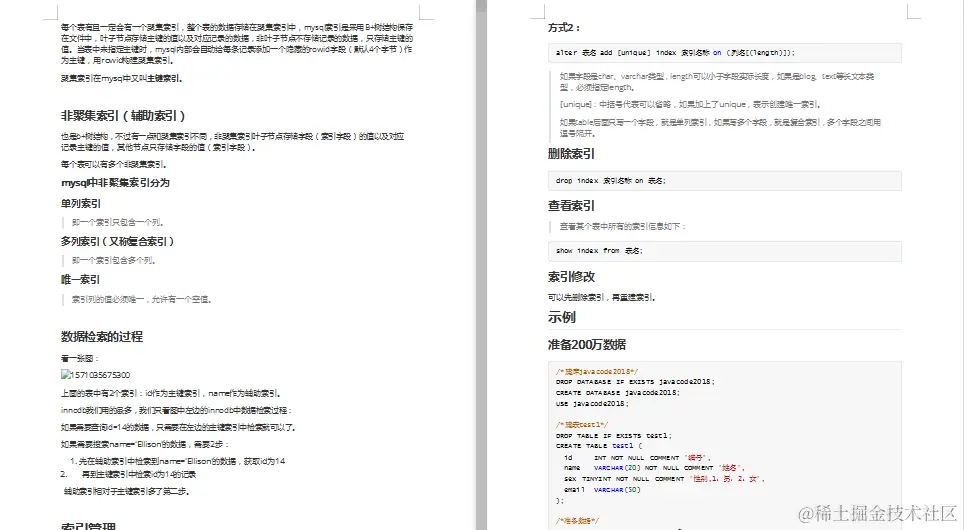Click the heading "删除索引"
964x530 pixels.
click(571, 154)
